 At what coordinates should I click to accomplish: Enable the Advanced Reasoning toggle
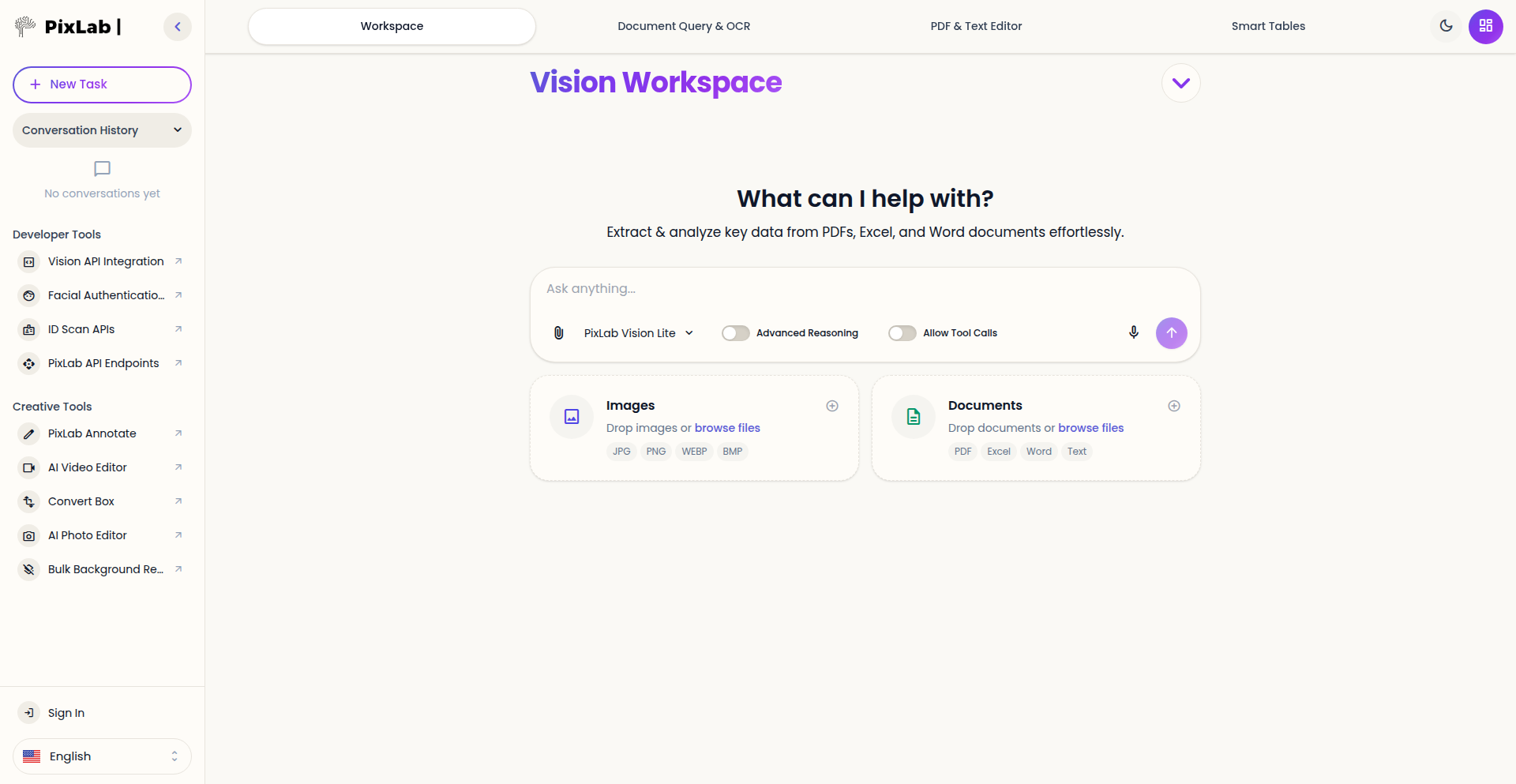735,333
